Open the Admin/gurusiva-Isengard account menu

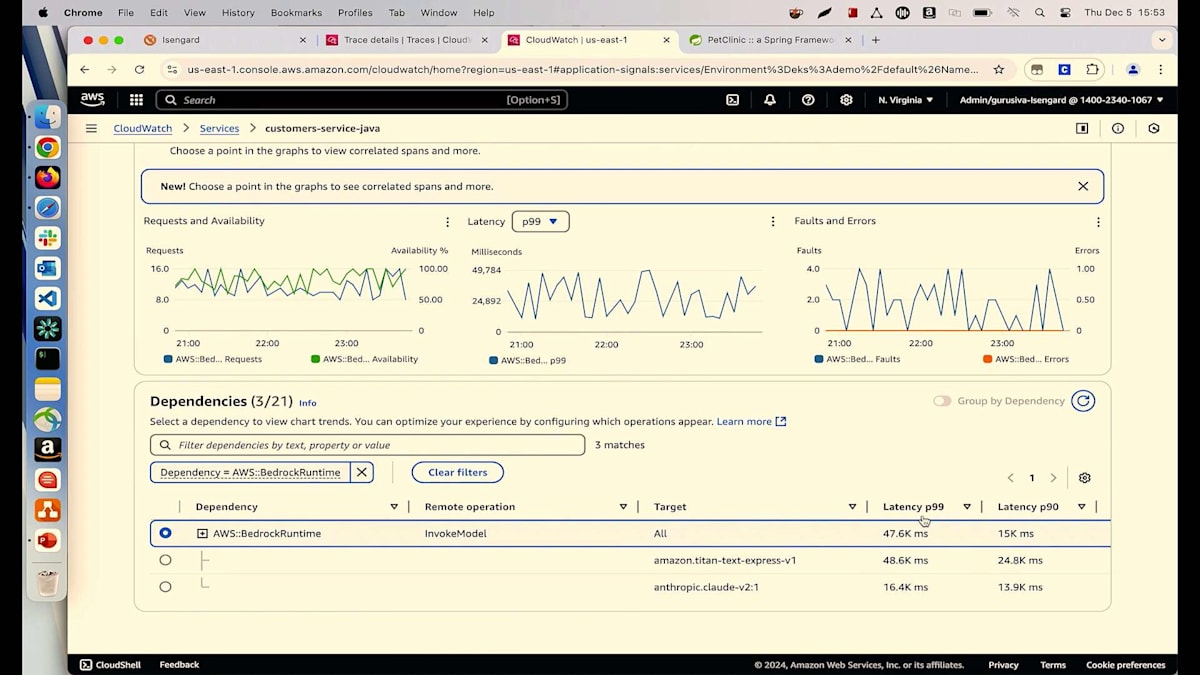[x=1061, y=100]
